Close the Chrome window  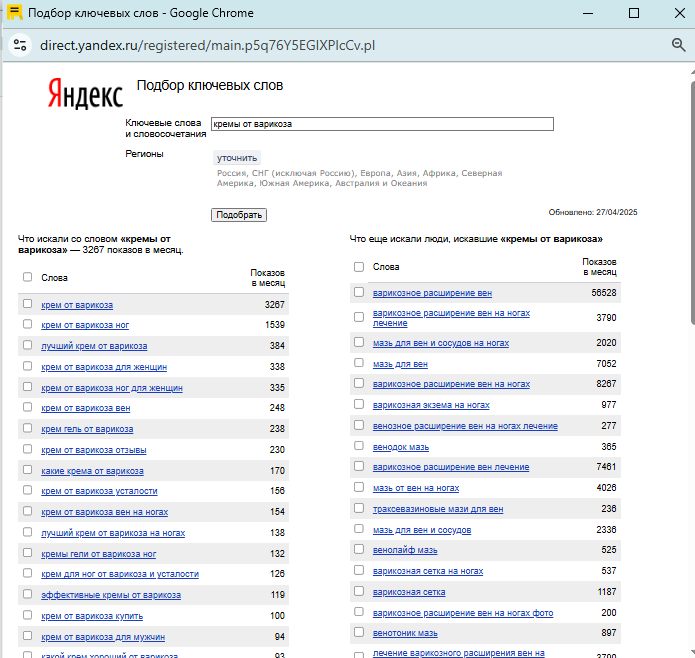[x=679, y=13]
